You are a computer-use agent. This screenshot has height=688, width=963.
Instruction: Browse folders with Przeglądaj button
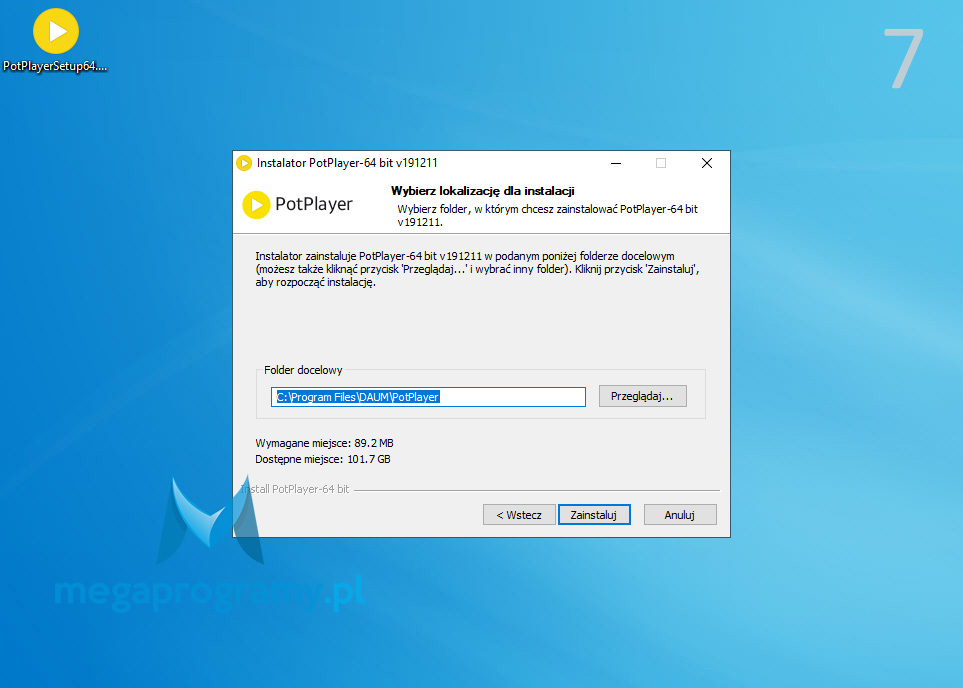642,396
